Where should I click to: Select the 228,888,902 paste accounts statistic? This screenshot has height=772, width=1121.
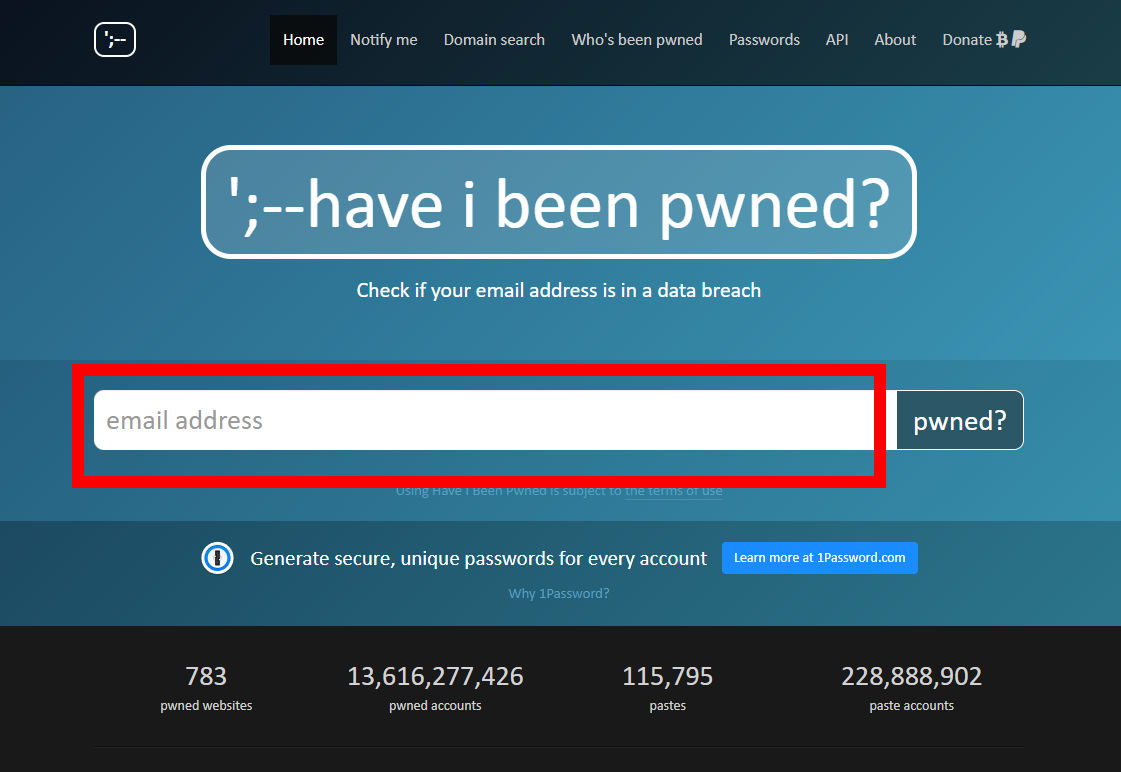(x=912, y=688)
